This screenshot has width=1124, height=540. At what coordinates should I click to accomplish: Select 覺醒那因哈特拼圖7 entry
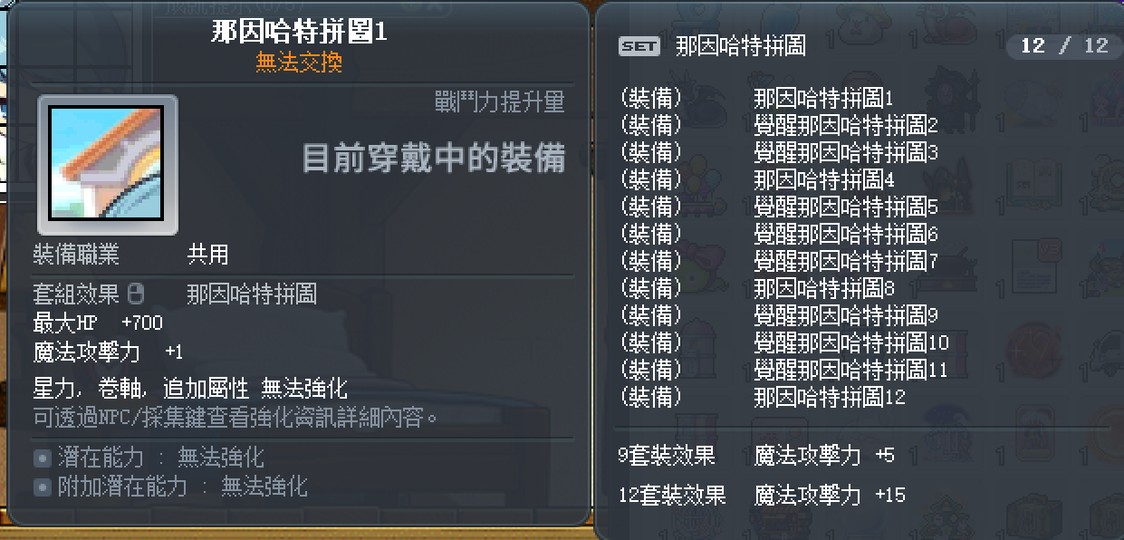click(845, 262)
